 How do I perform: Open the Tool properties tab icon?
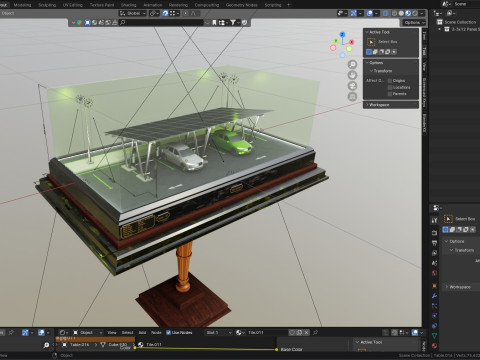[x=434, y=220]
